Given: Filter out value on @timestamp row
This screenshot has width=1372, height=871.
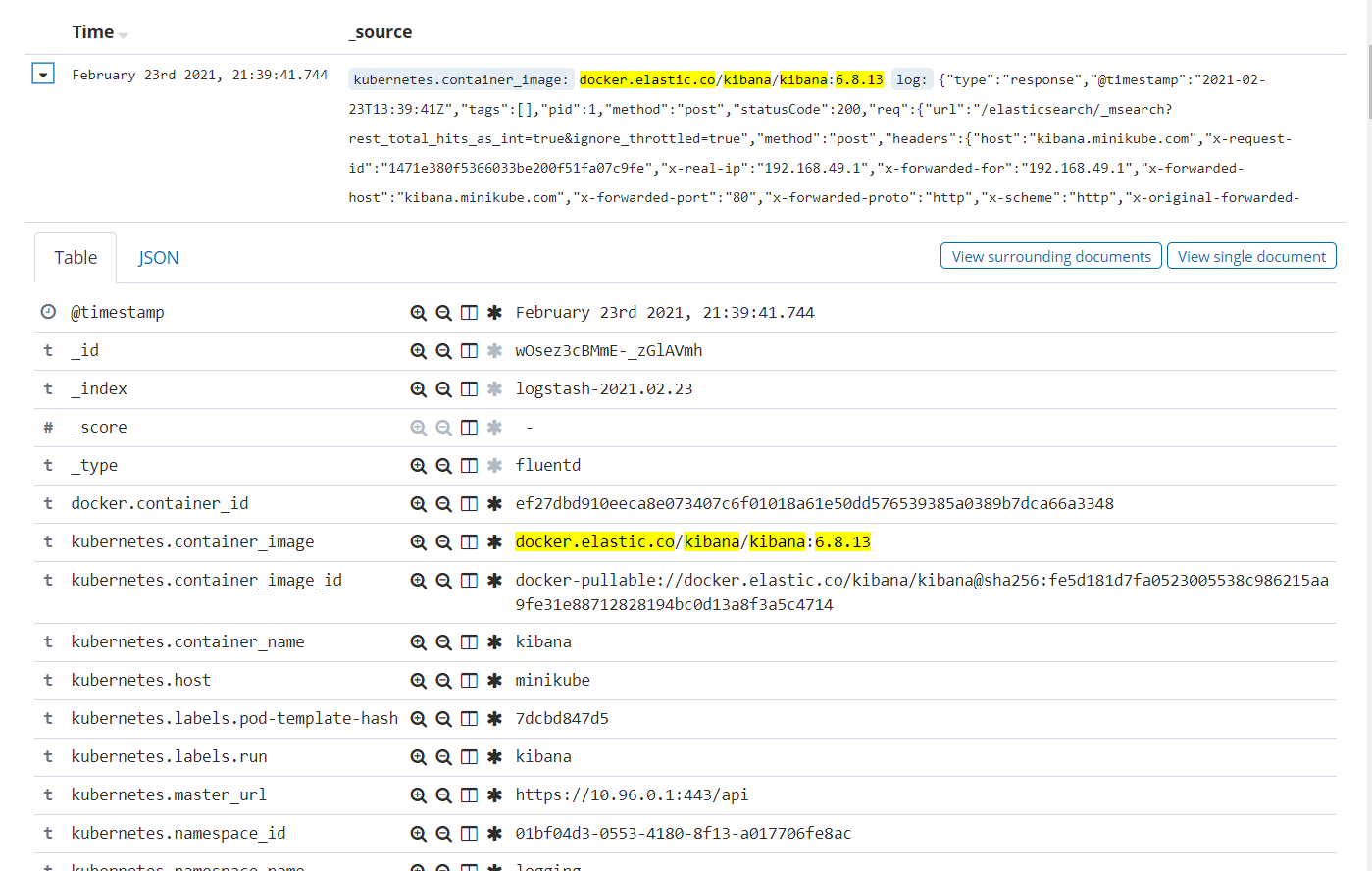Looking at the screenshot, I should (x=444, y=313).
